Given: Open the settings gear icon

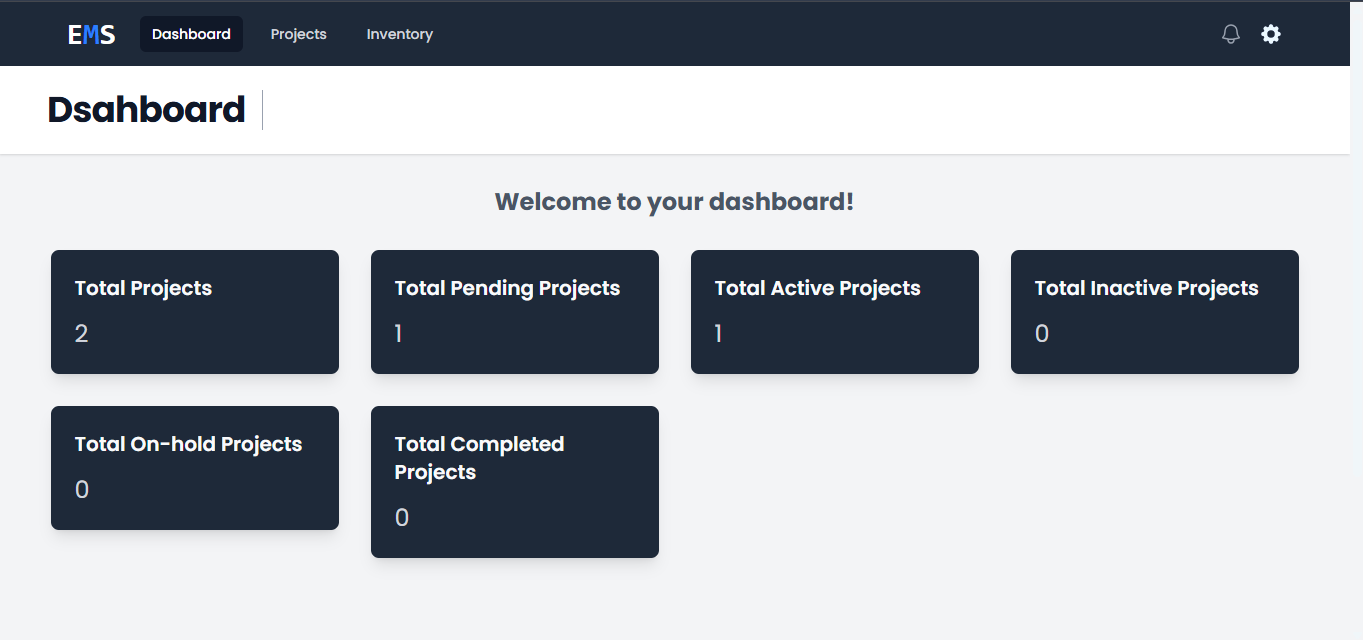Looking at the screenshot, I should [x=1270, y=34].
